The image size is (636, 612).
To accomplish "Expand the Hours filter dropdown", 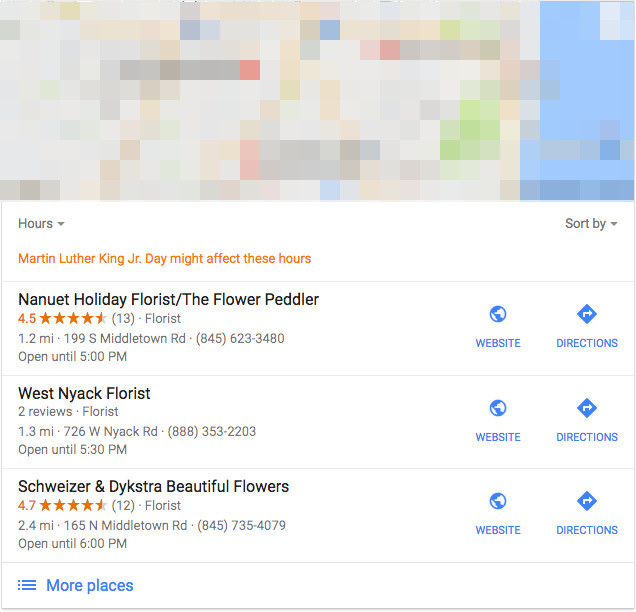I will [41, 224].
